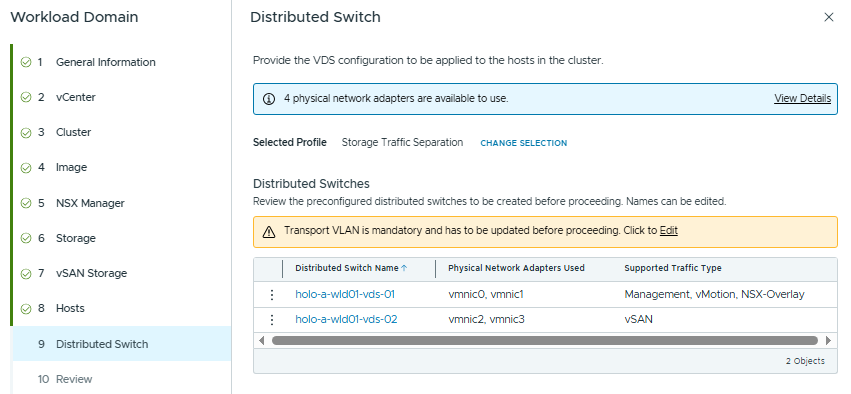Click the warning triangle icon
Screen dimensions: 851x394
(269, 232)
